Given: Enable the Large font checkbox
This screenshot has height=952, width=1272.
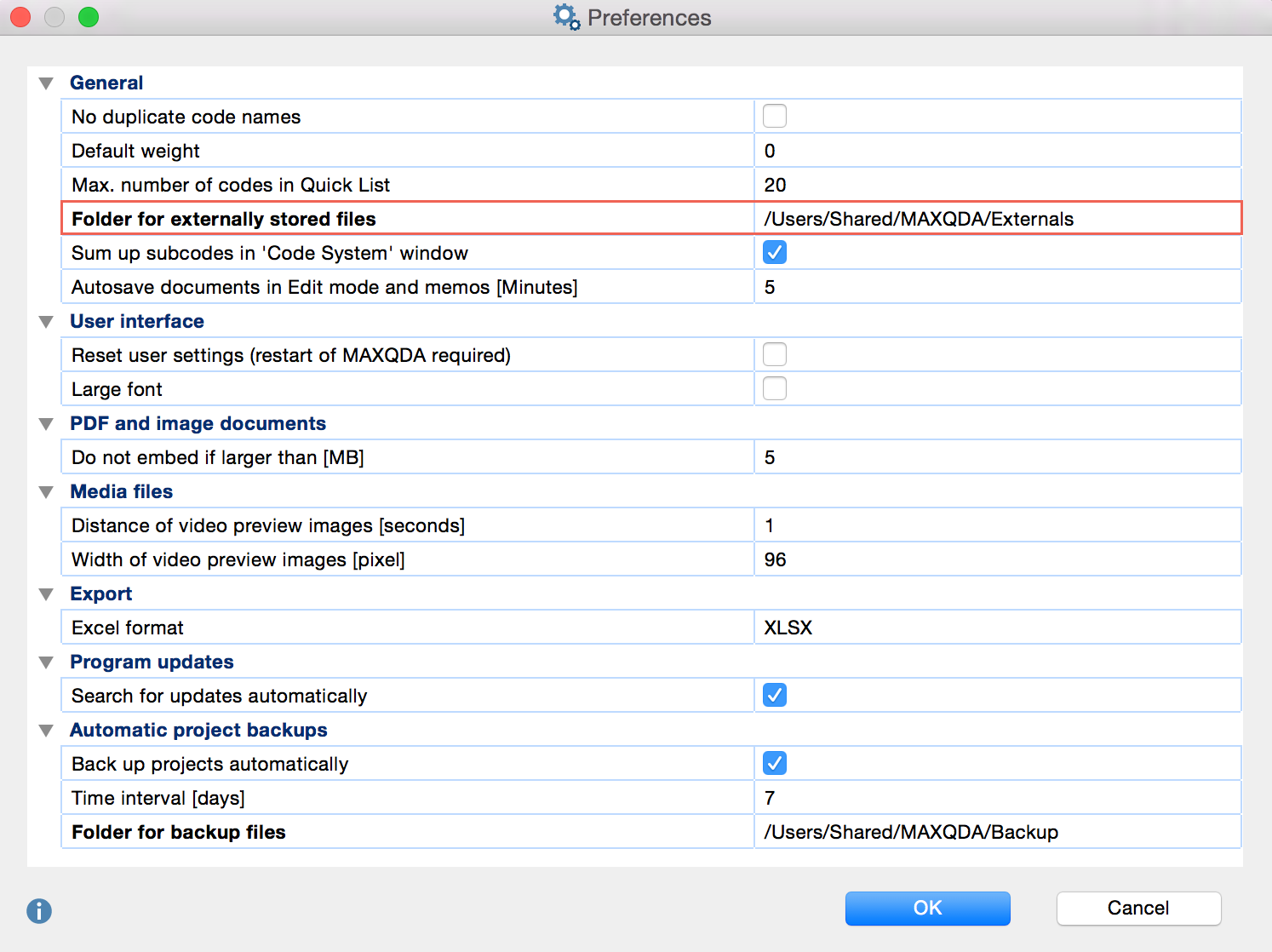Looking at the screenshot, I should (x=774, y=388).
